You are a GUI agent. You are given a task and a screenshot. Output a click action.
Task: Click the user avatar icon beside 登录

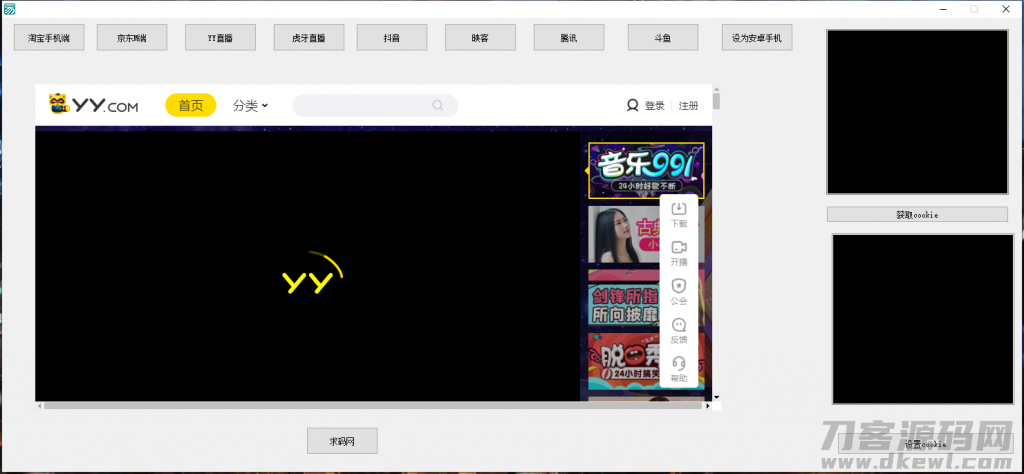tap(632, 105)
